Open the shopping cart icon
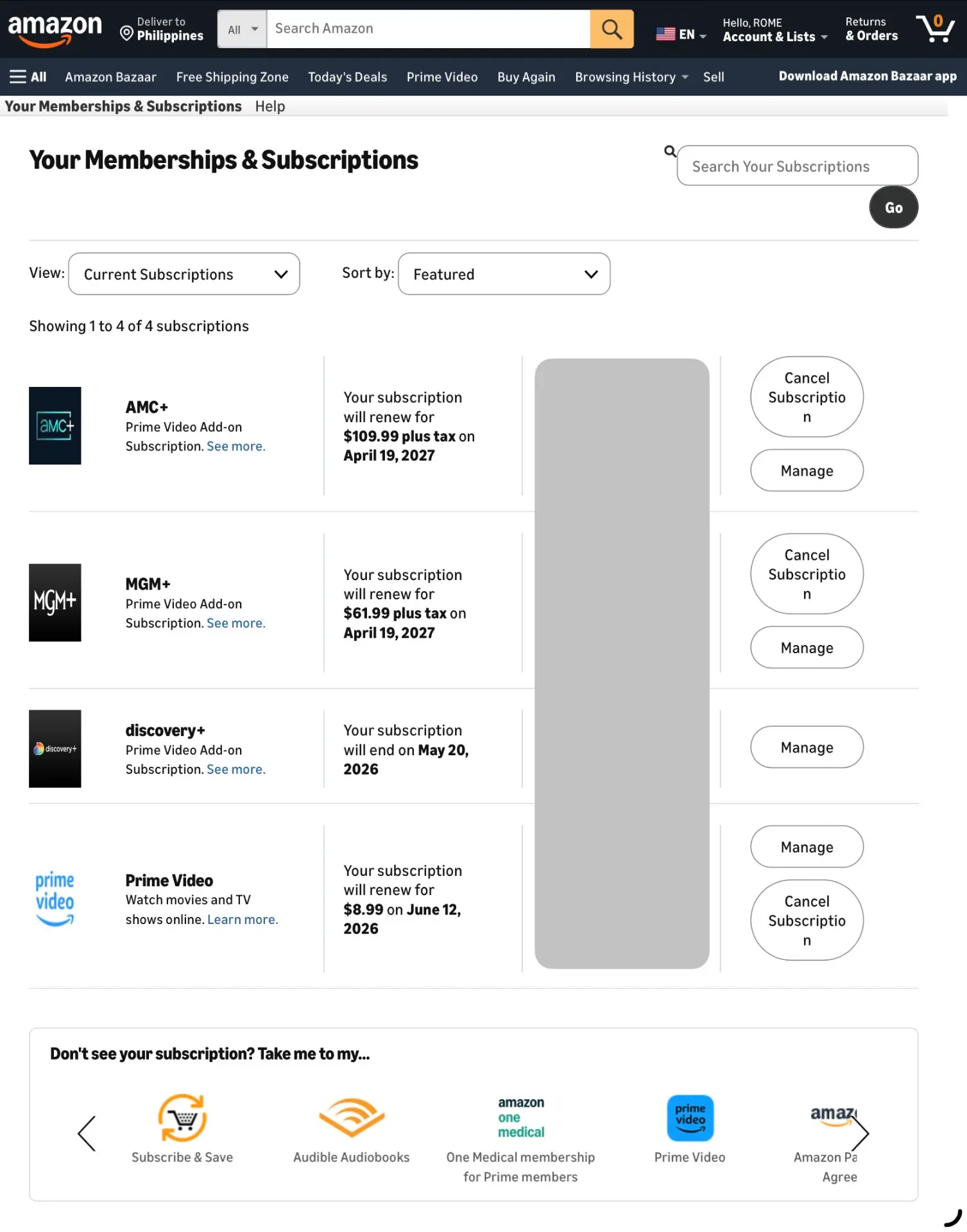Screen dimensions: 967x1232 (x=936, y=28)
